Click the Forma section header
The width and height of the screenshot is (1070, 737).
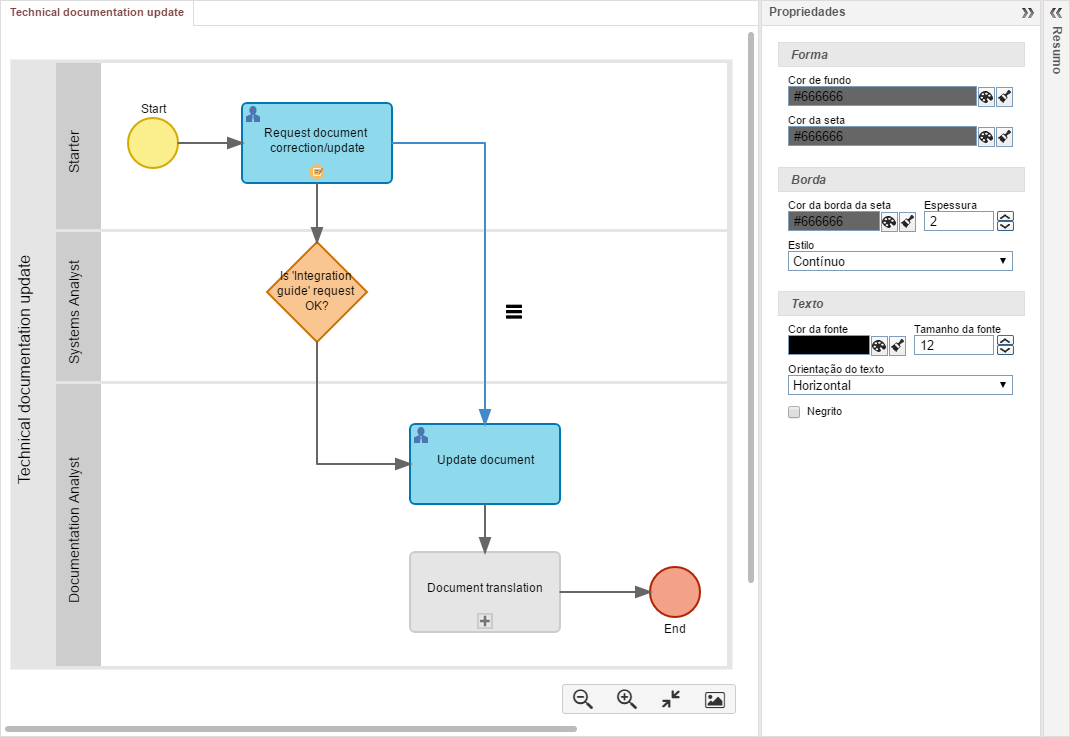pyautogui.click(x=901, y=55)
